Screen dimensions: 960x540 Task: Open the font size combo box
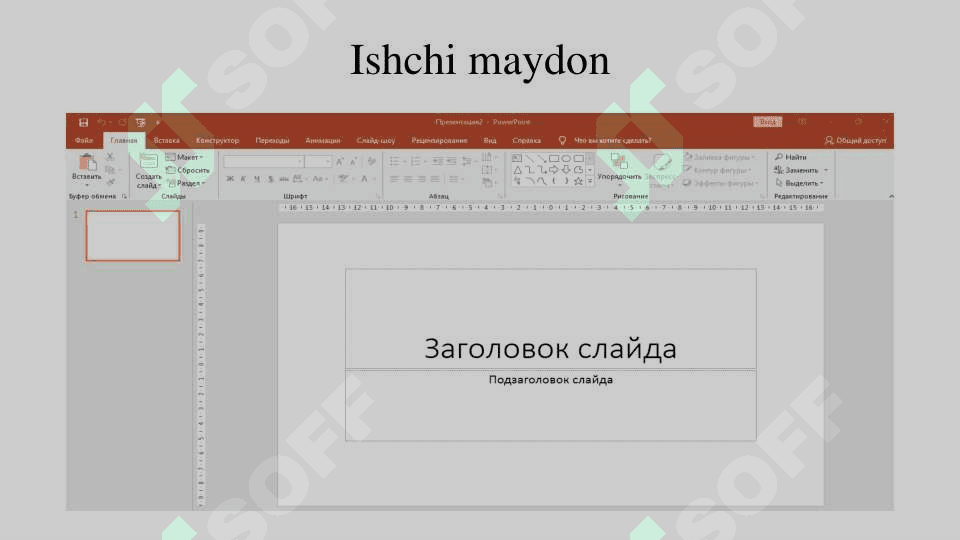[318, 162]
